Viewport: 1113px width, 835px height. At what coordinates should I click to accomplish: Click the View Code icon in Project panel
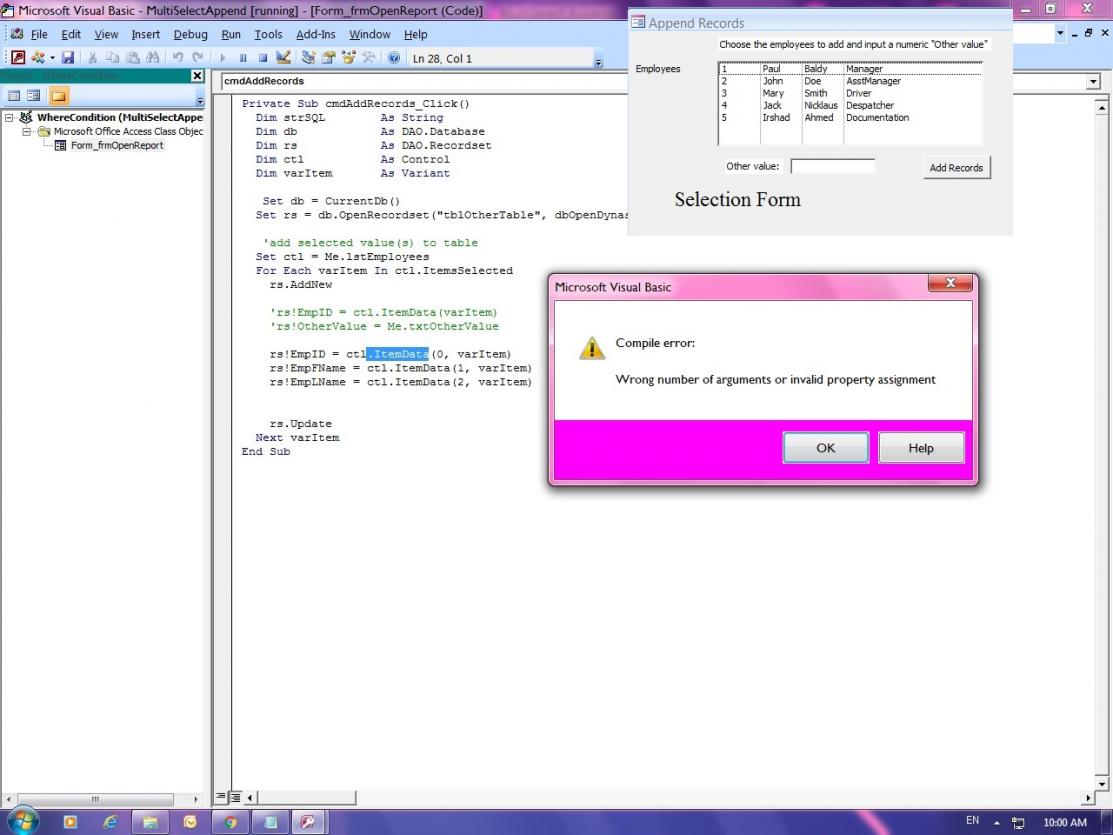pos(13,95)
